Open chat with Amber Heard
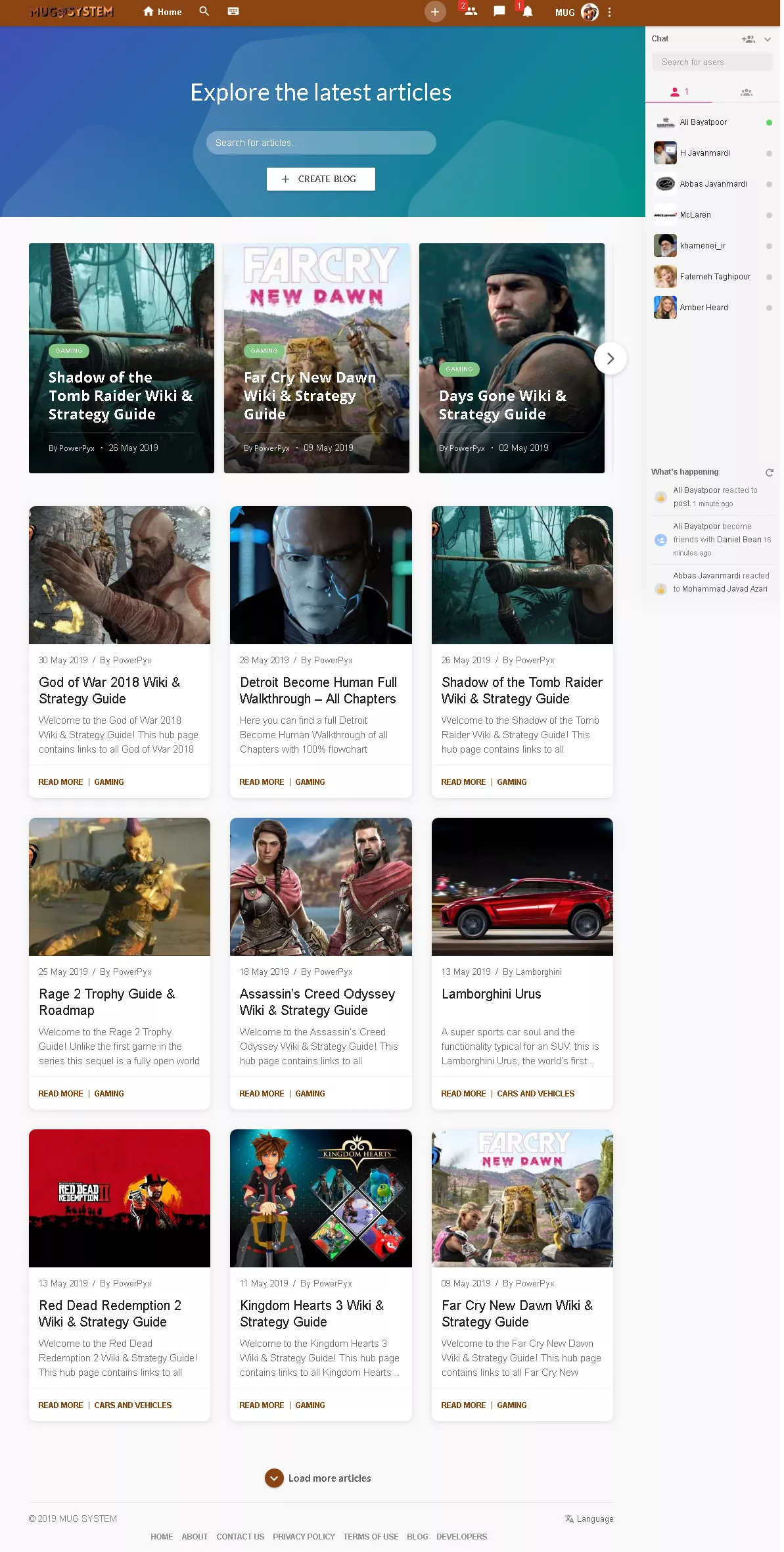This screenshot has width=784, height=1552. [712, 308]
